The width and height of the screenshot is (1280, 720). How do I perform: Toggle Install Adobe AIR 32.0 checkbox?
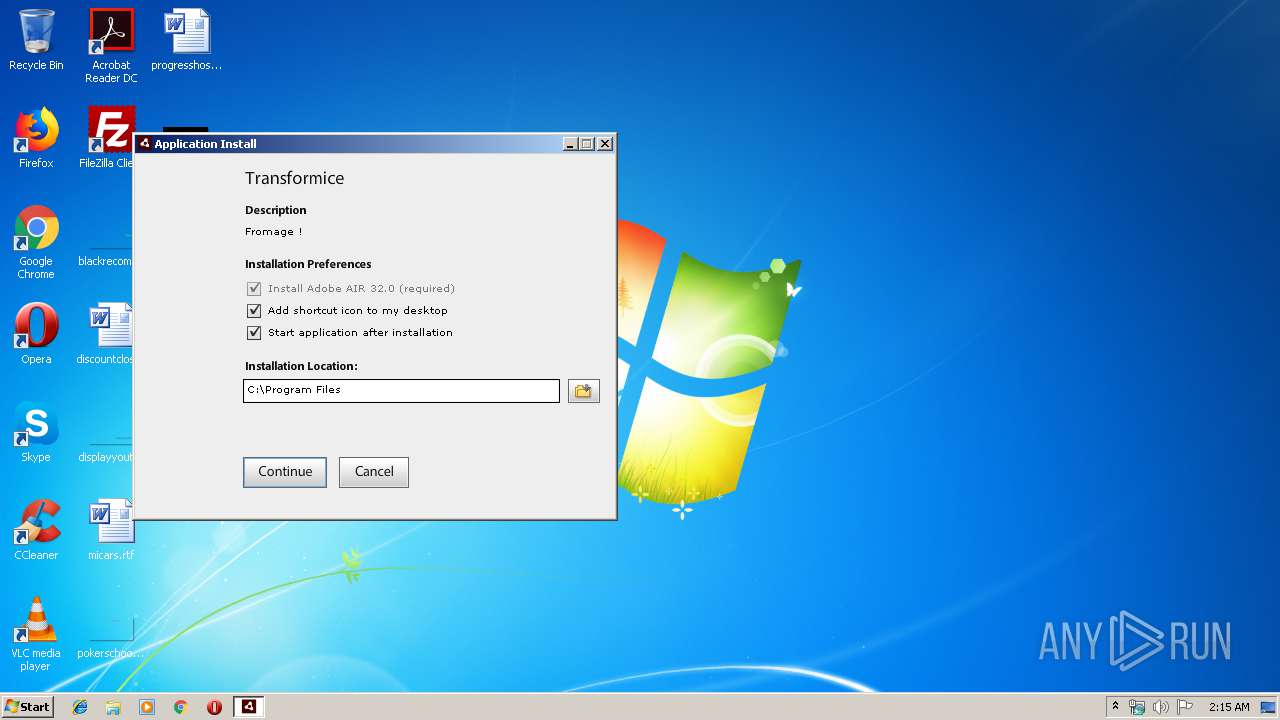point(254,289)
